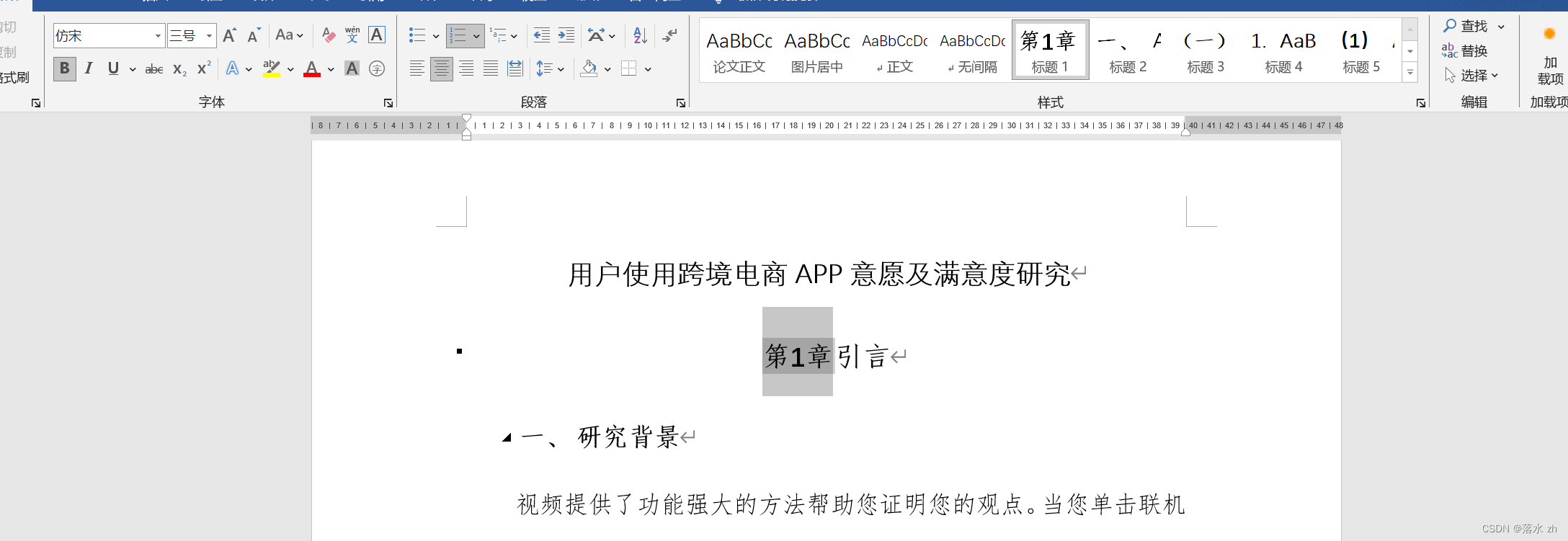Increase font size with grow font icon
This screenshot has width=1568, height=541.
[x=229, y=35]
